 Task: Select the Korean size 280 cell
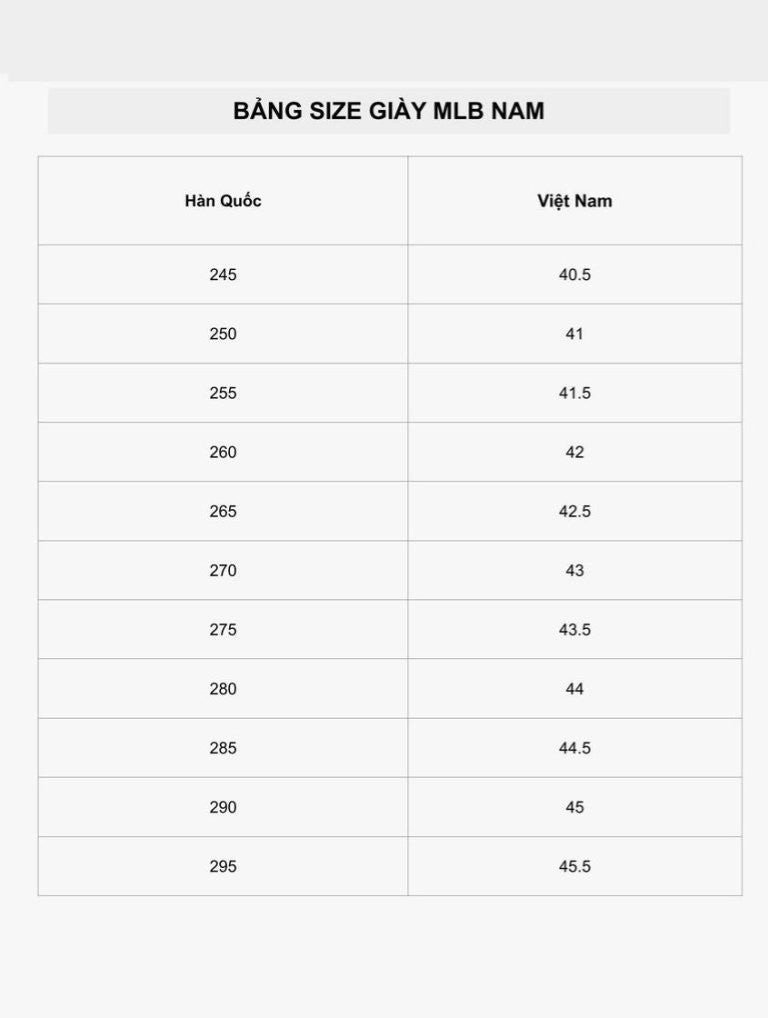click(223, 689)
